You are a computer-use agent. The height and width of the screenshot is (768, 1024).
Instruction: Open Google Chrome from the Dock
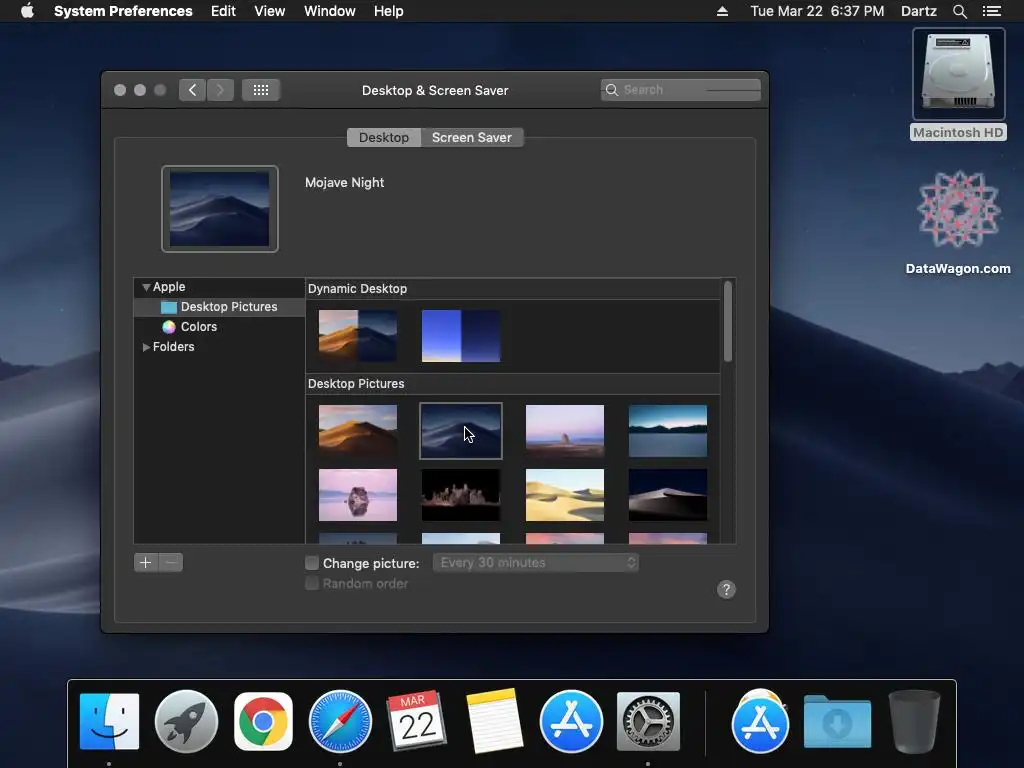click(263, 722)
